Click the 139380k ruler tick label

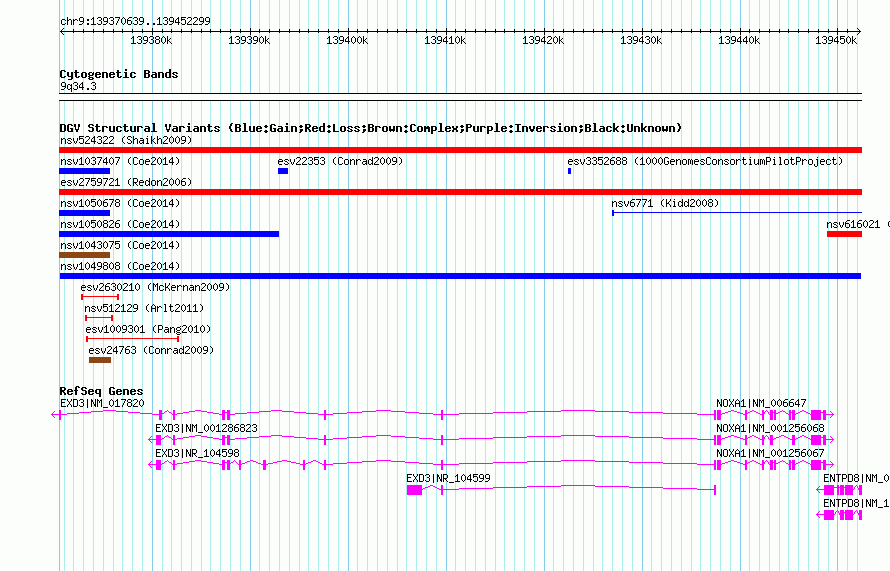pos(151,40)
